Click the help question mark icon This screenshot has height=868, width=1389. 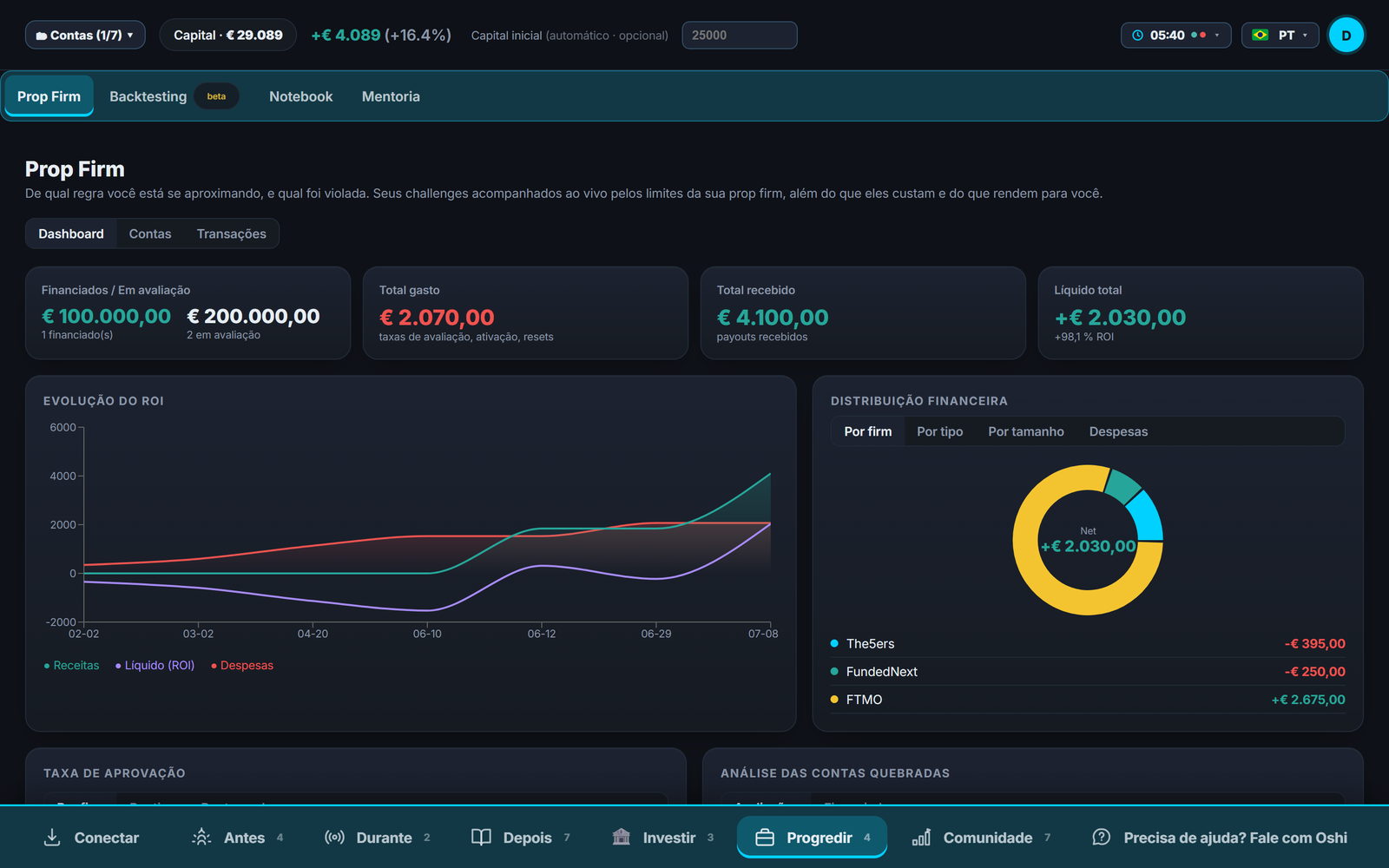1101,837
